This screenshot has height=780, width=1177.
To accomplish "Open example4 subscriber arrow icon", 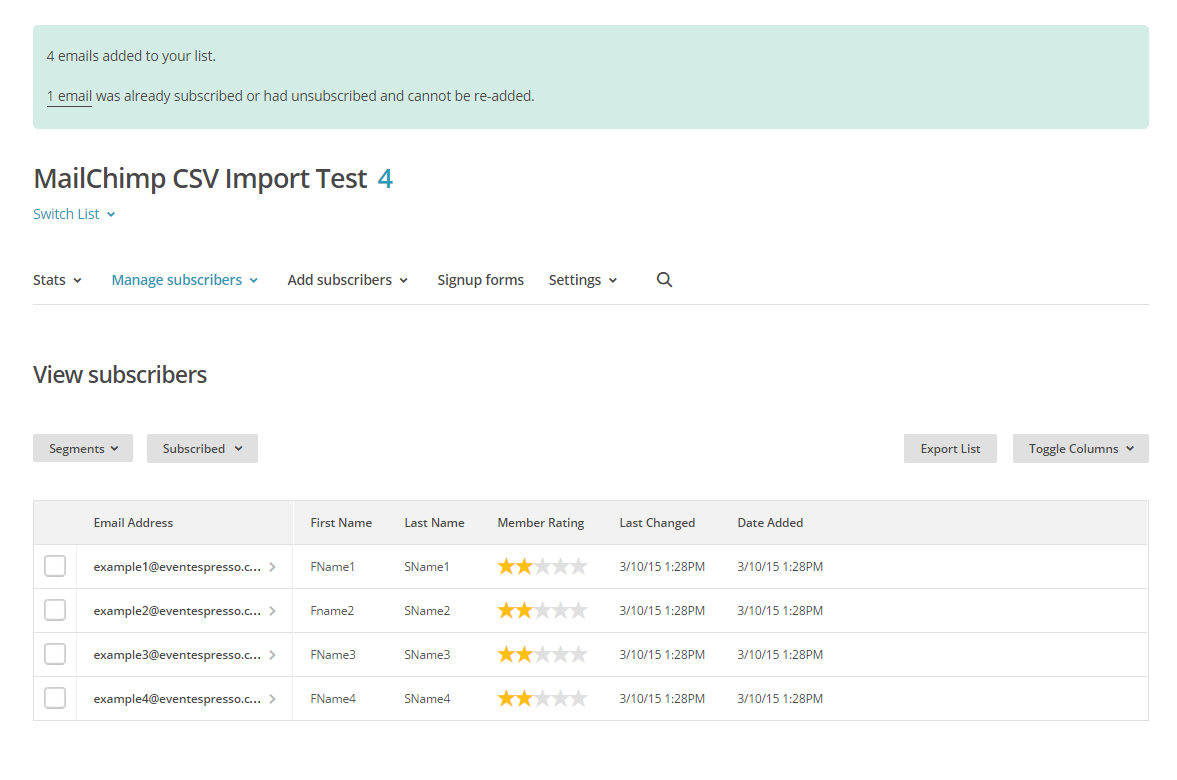I will click(x=272, y=699).
